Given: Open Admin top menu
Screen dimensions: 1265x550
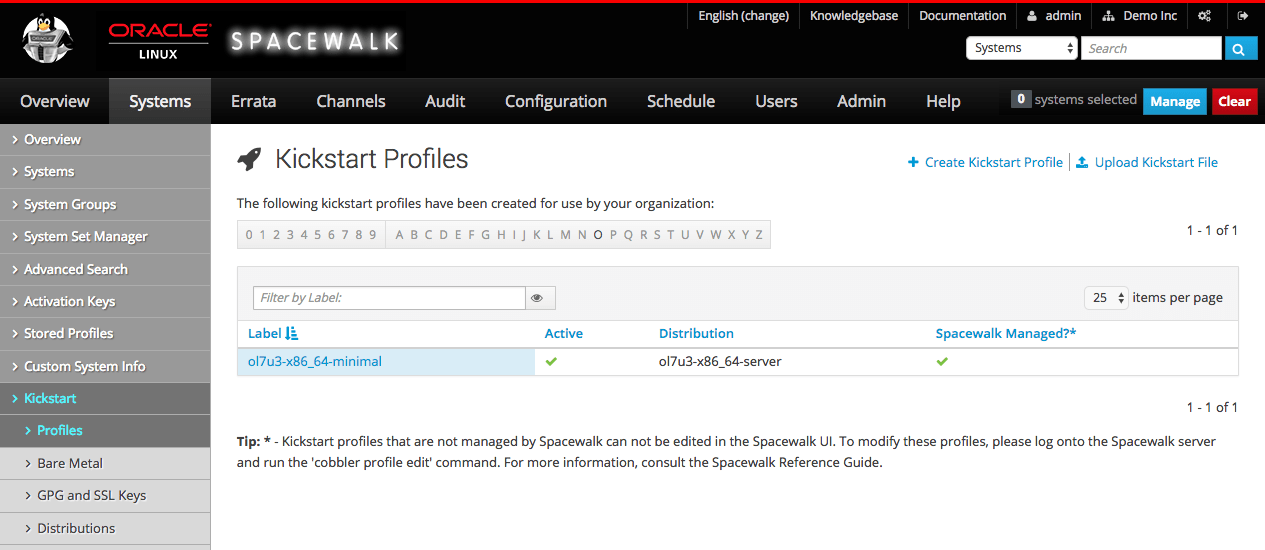Looking at the screenshot, I should tap(862, 101).
